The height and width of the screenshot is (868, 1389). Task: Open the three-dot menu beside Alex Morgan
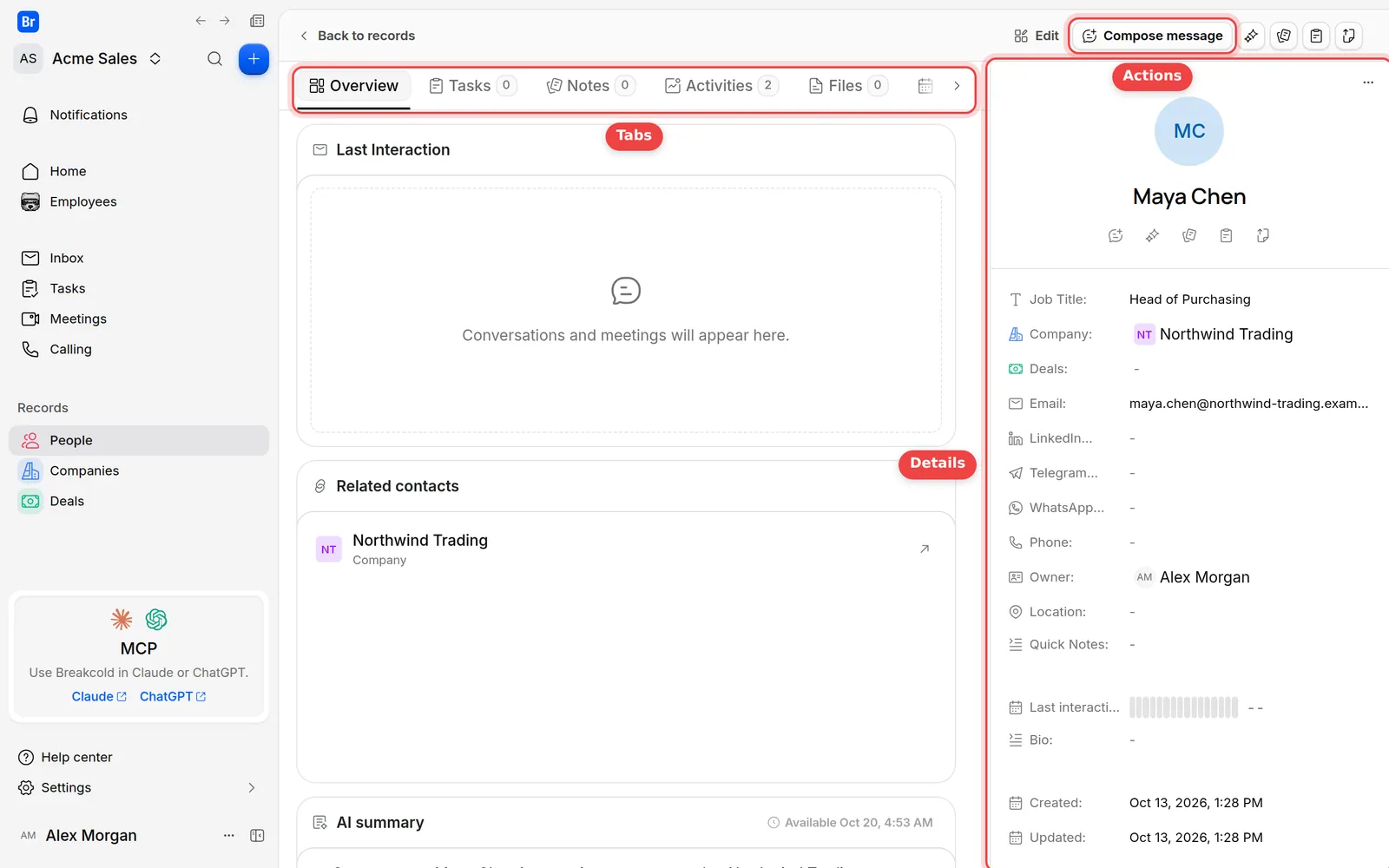click(x=229, y=835)
